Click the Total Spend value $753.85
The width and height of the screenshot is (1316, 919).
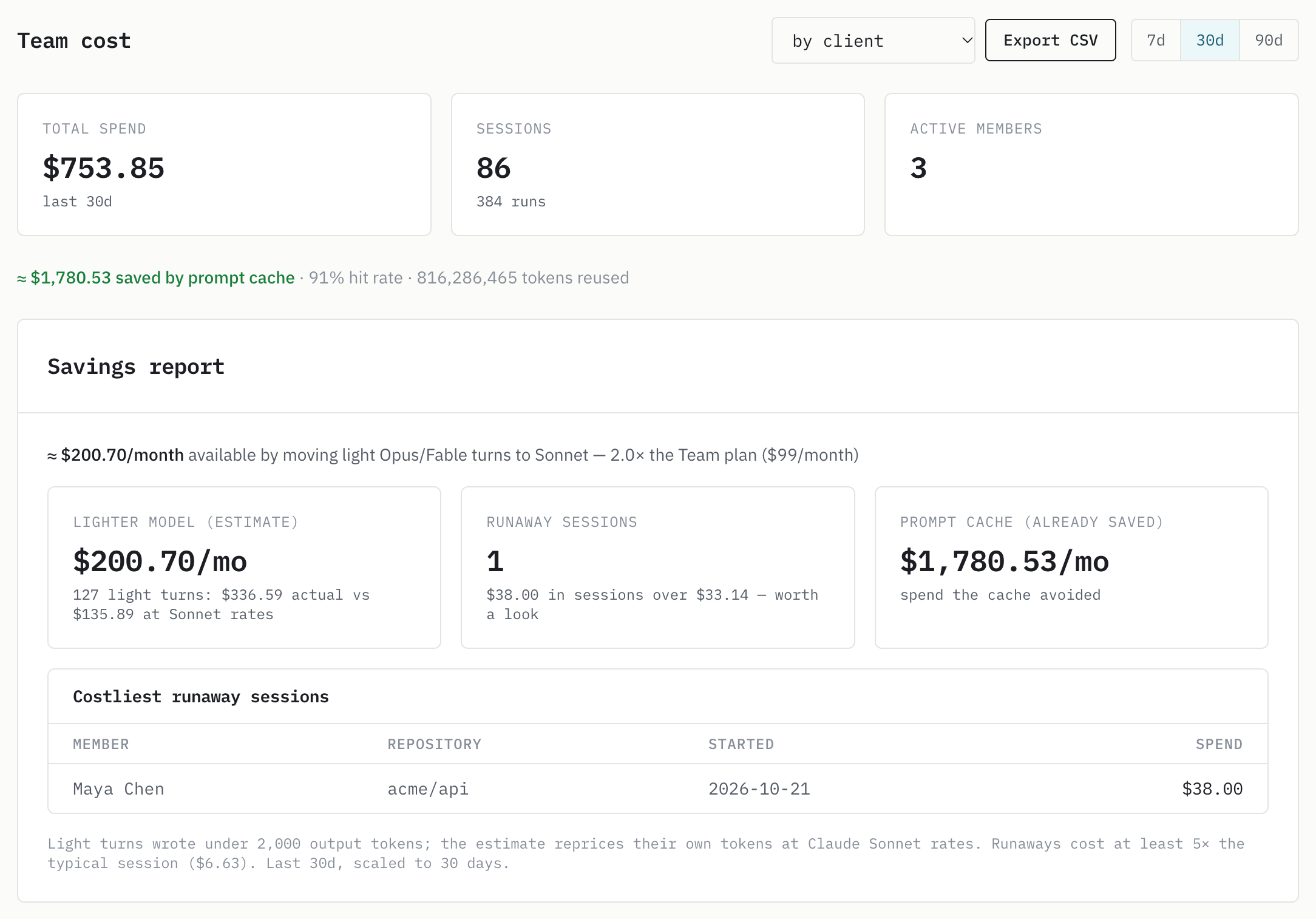pos(103,167)
